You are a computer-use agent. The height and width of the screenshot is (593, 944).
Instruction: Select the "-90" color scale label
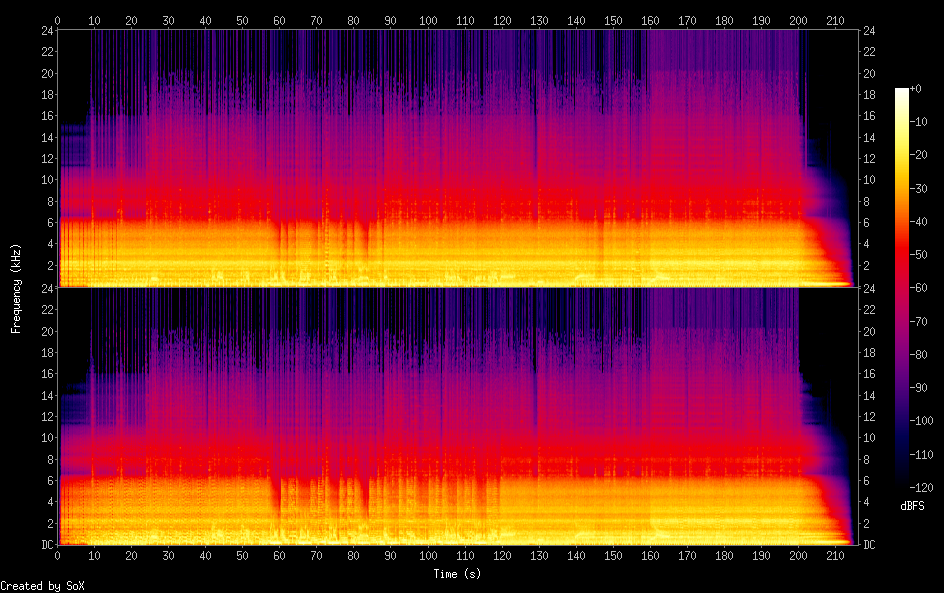tap(918, 388)
